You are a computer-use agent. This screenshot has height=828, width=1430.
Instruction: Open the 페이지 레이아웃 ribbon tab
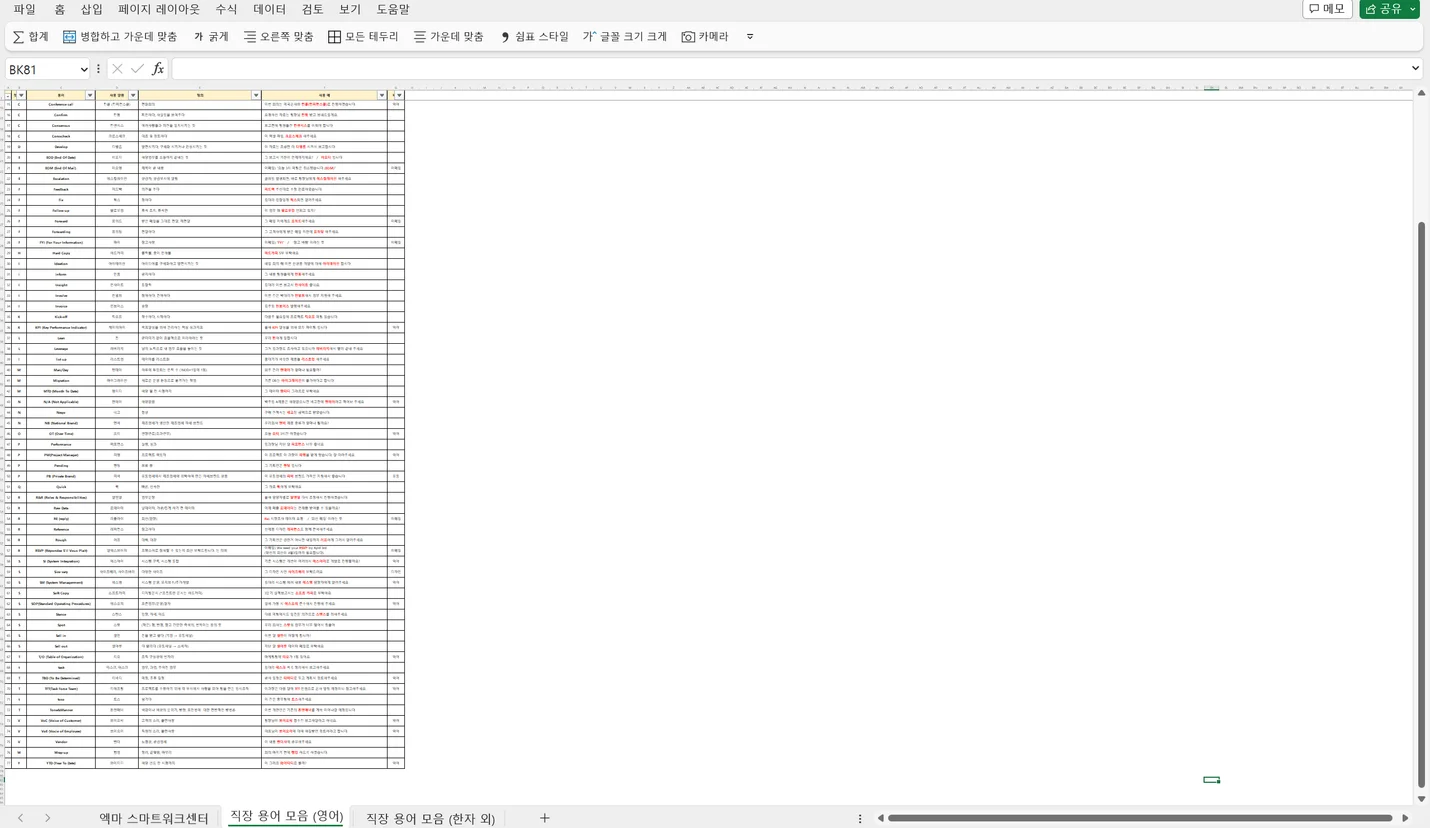coord(159,9)
